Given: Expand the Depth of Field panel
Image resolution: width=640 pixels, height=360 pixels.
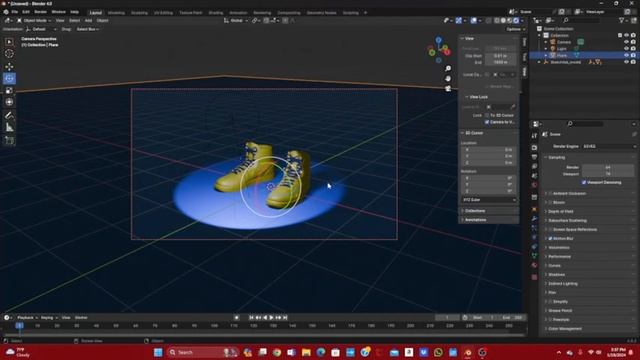Looking at the screenshot, I should tap(560, 211).
